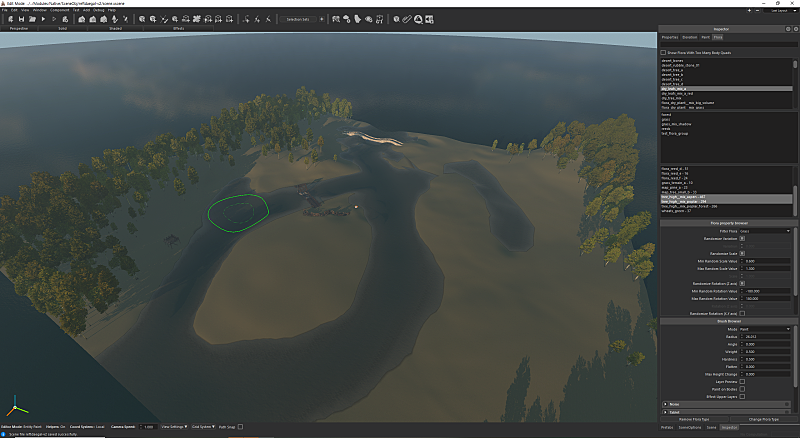Open the Grid System dropdown
This screenshot has height=438, width=800.
pos(203,427)
